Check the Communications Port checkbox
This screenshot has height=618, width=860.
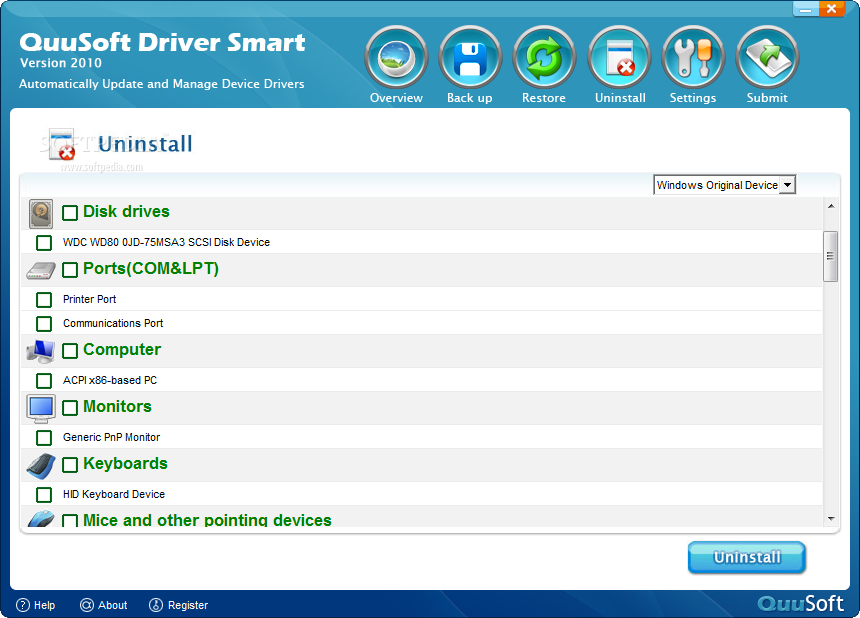(44, 324)
